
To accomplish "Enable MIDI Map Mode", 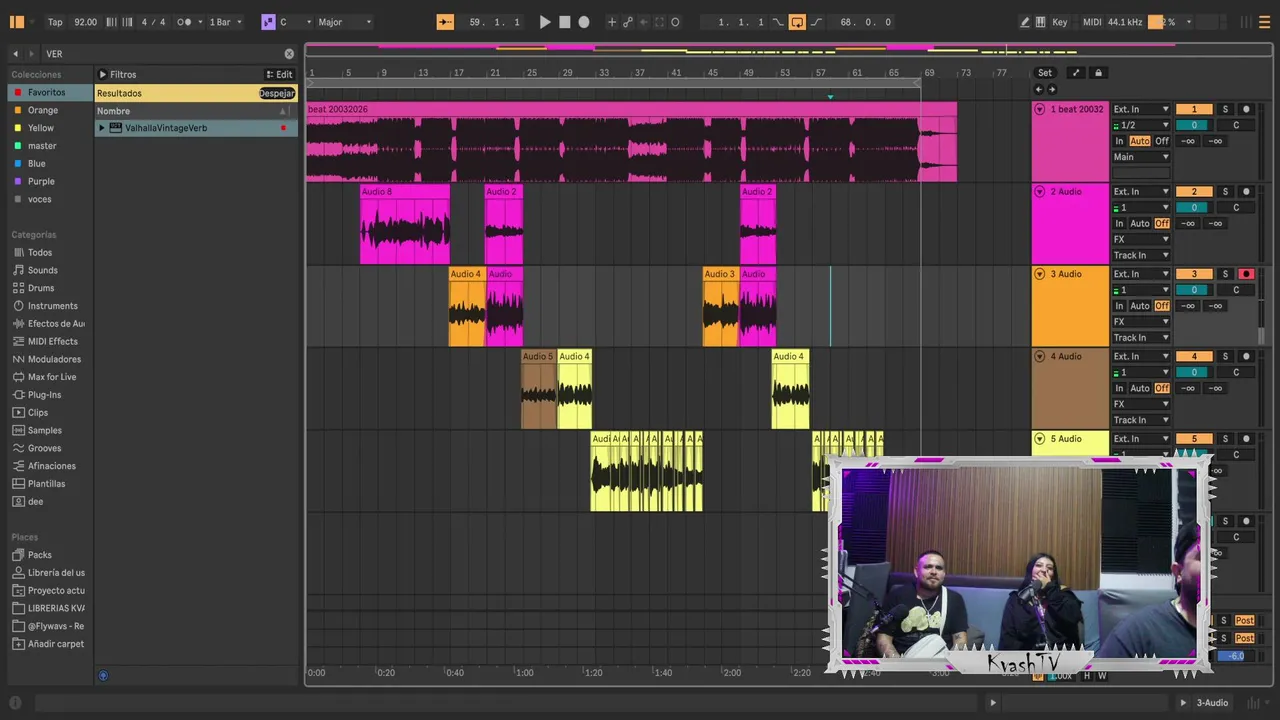I will (1092, 22).
